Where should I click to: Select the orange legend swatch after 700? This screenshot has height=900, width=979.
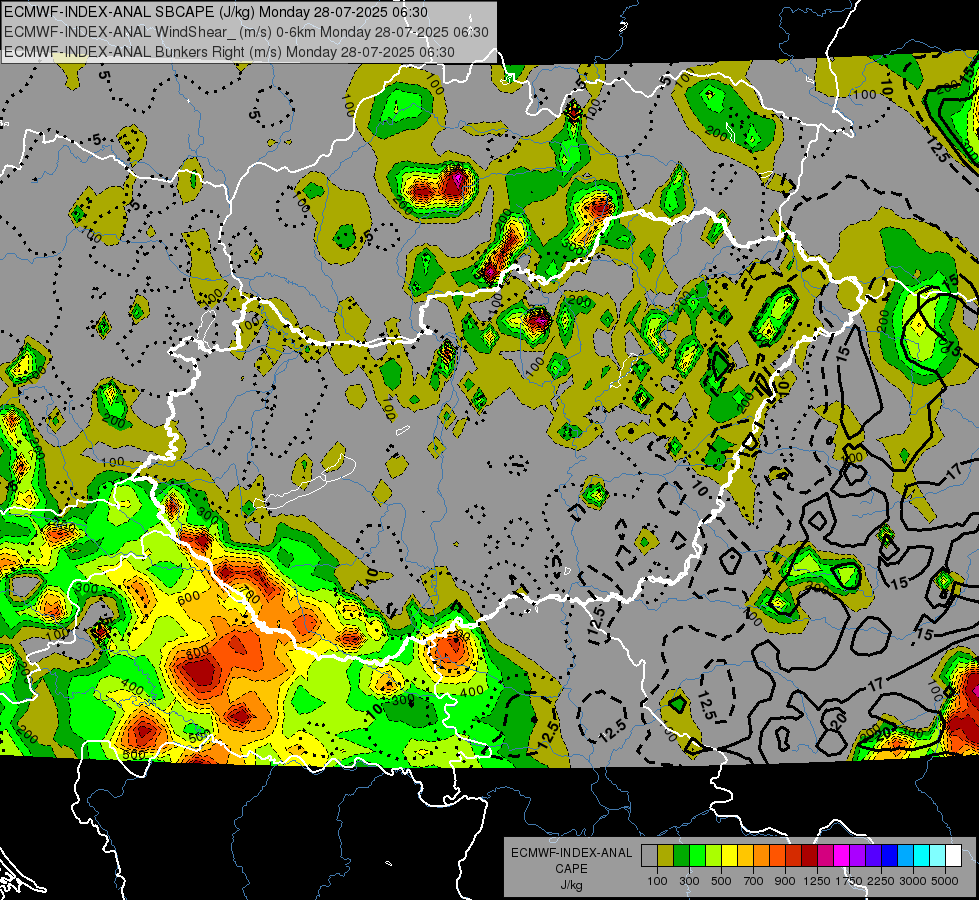pyautogui.click(x=761, y=856)
